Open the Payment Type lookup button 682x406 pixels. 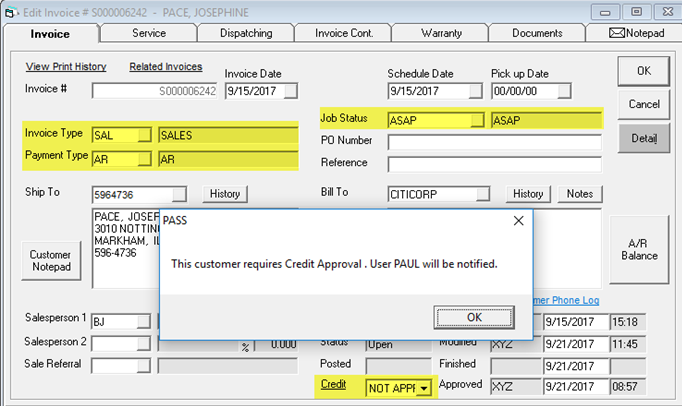click(x=144, y=159)
